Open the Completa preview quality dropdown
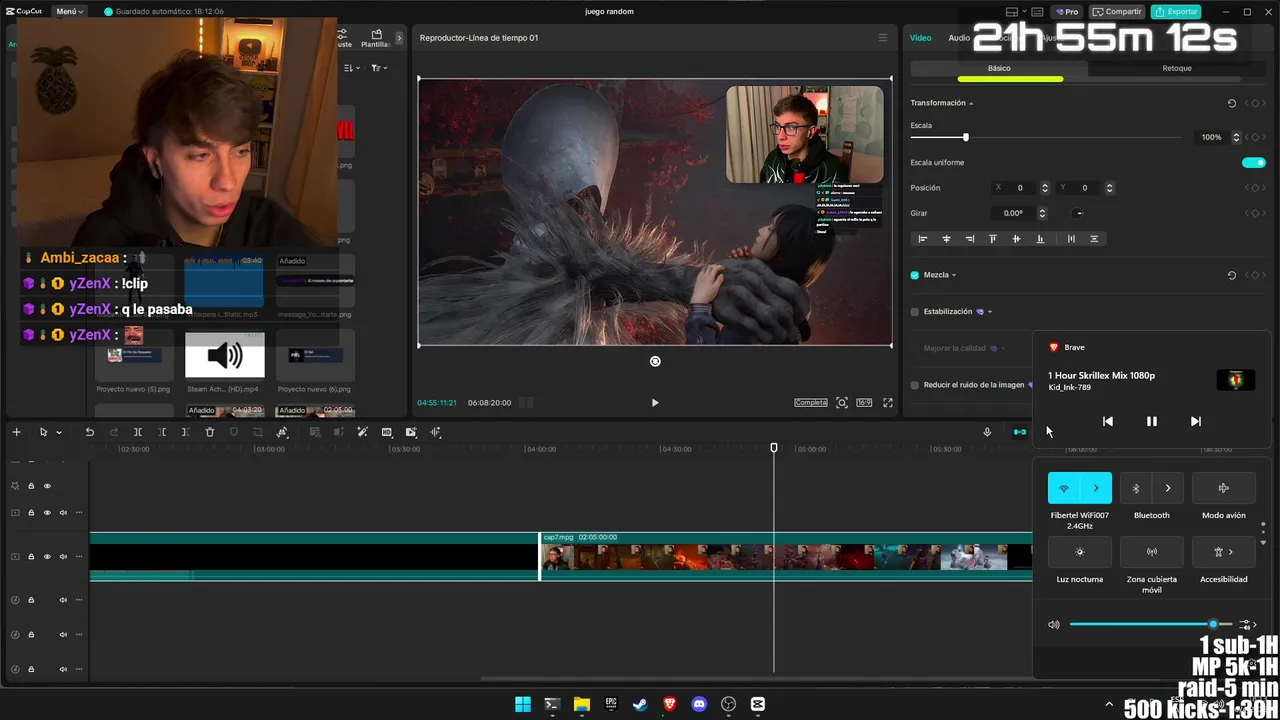The image size is (1280, 720). click(811, 403)
